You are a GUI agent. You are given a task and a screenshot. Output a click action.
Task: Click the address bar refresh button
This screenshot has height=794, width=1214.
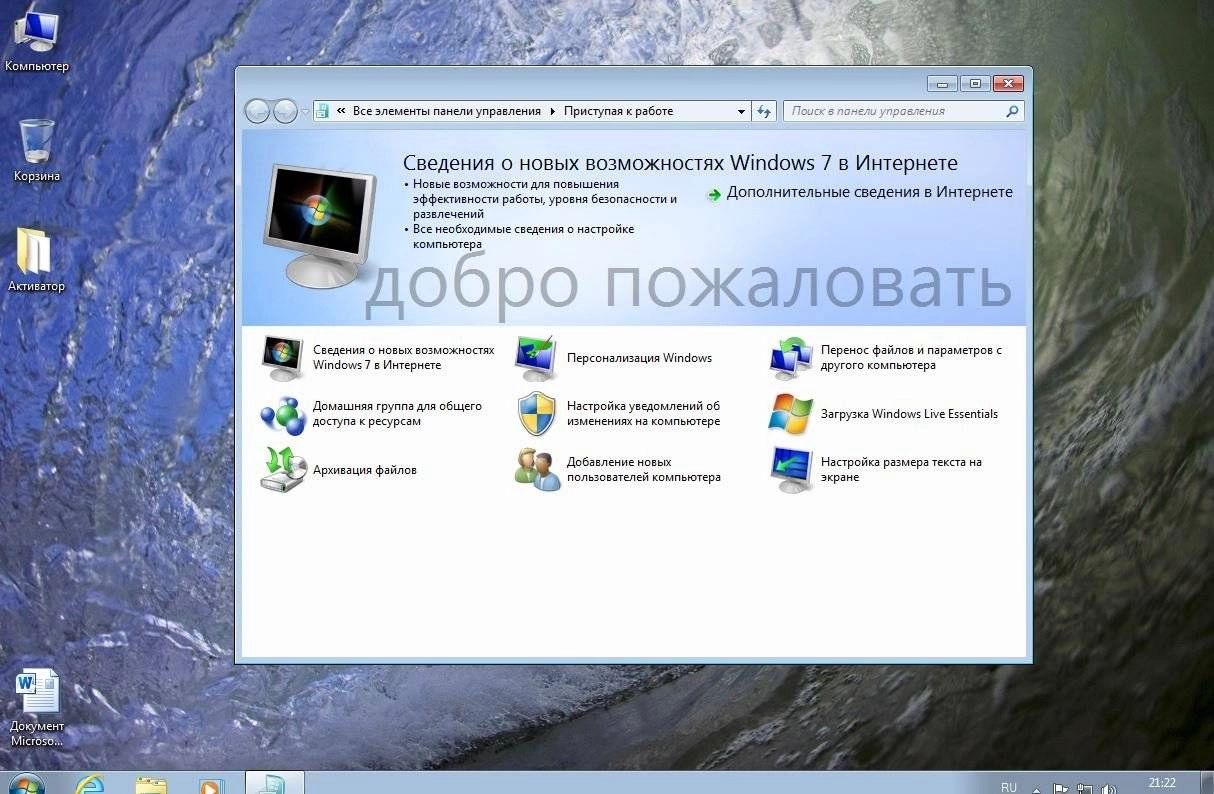pyautogui.click(x=764, y=112)
